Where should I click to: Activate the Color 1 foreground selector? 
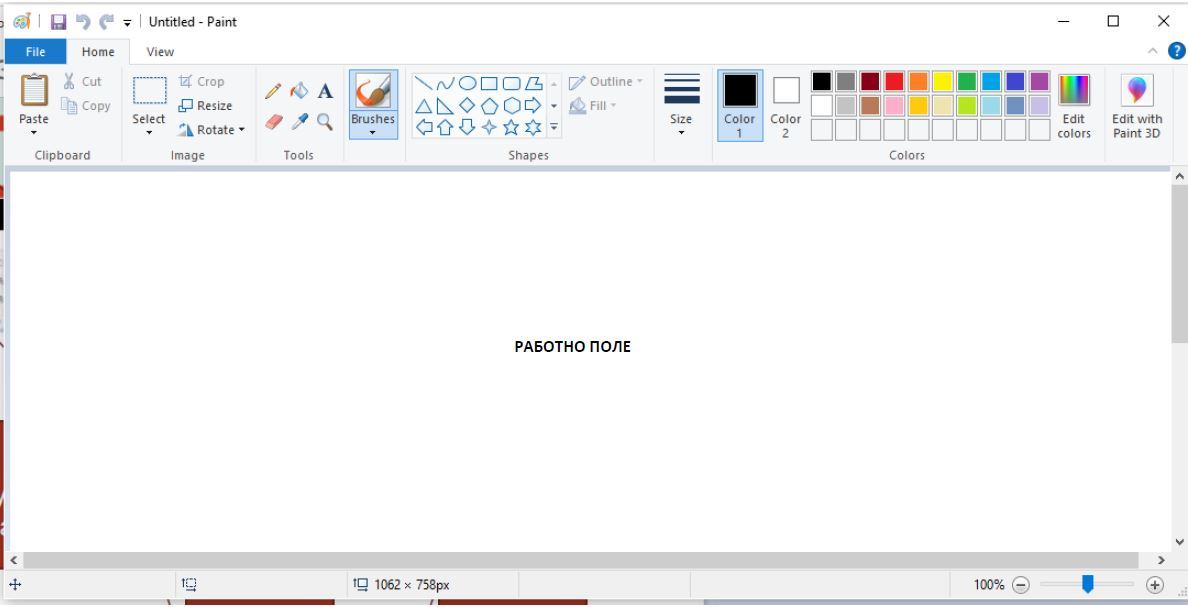[740, 107]
